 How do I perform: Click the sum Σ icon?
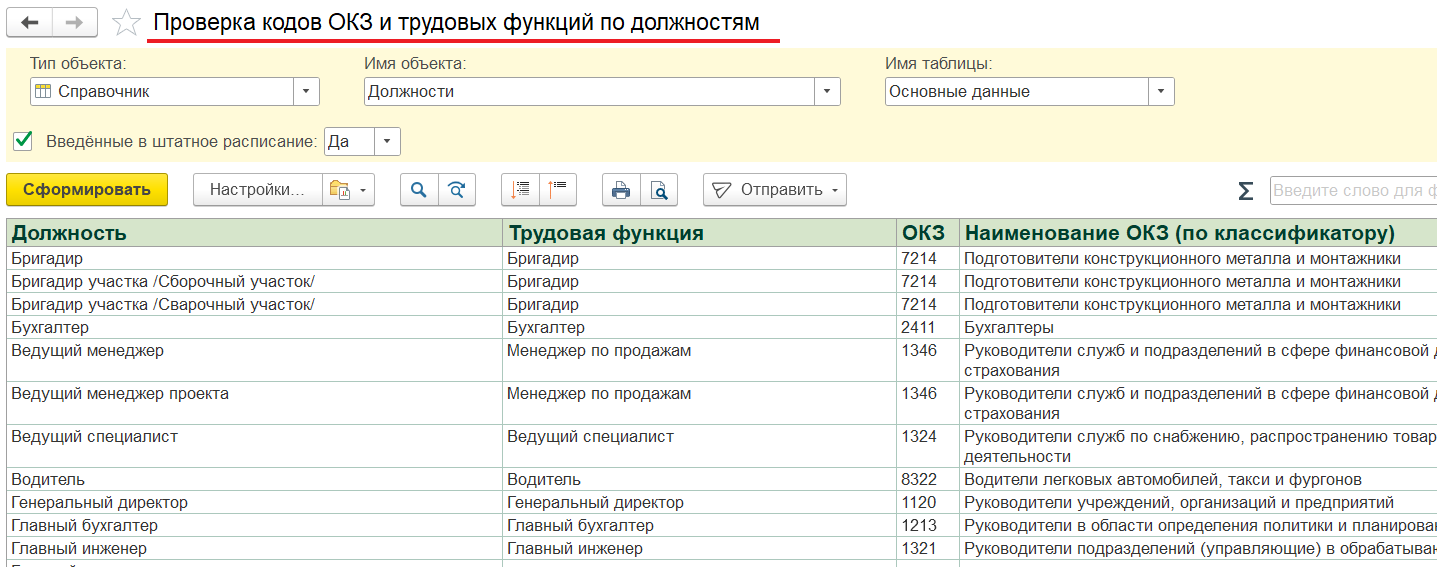[1245, 191]
